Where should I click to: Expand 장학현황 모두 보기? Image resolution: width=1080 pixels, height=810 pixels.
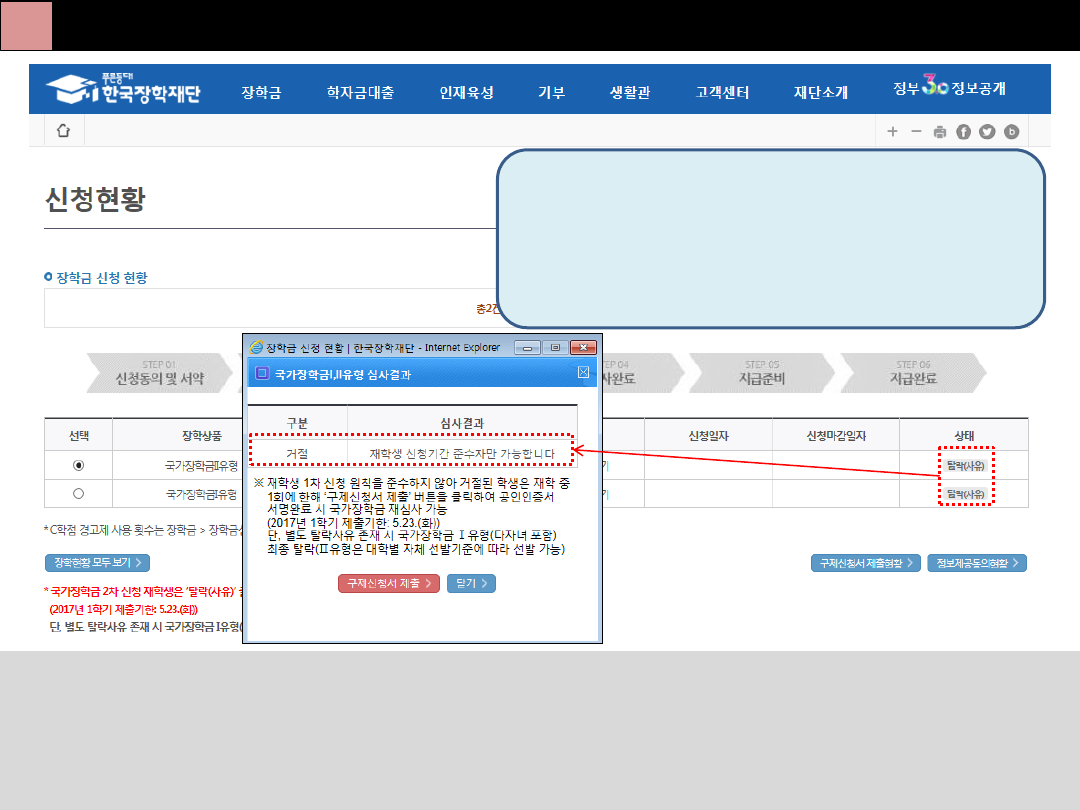point(97,563)
